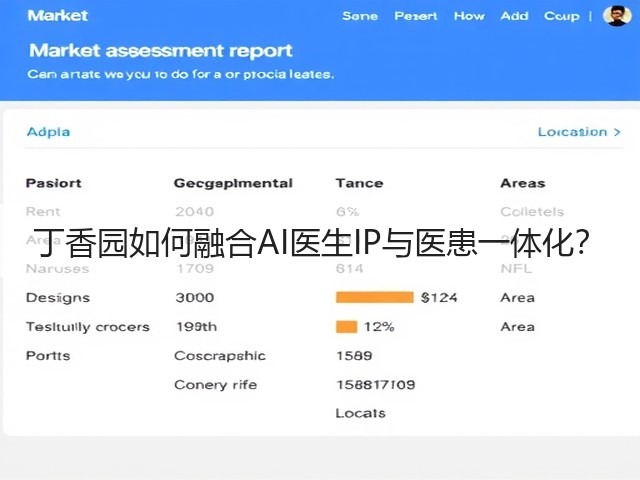The width and height of the screenshot is (640, 480).
Task: Open the Sene menu item
Action: pyautogui.click(x=360, y=16)
